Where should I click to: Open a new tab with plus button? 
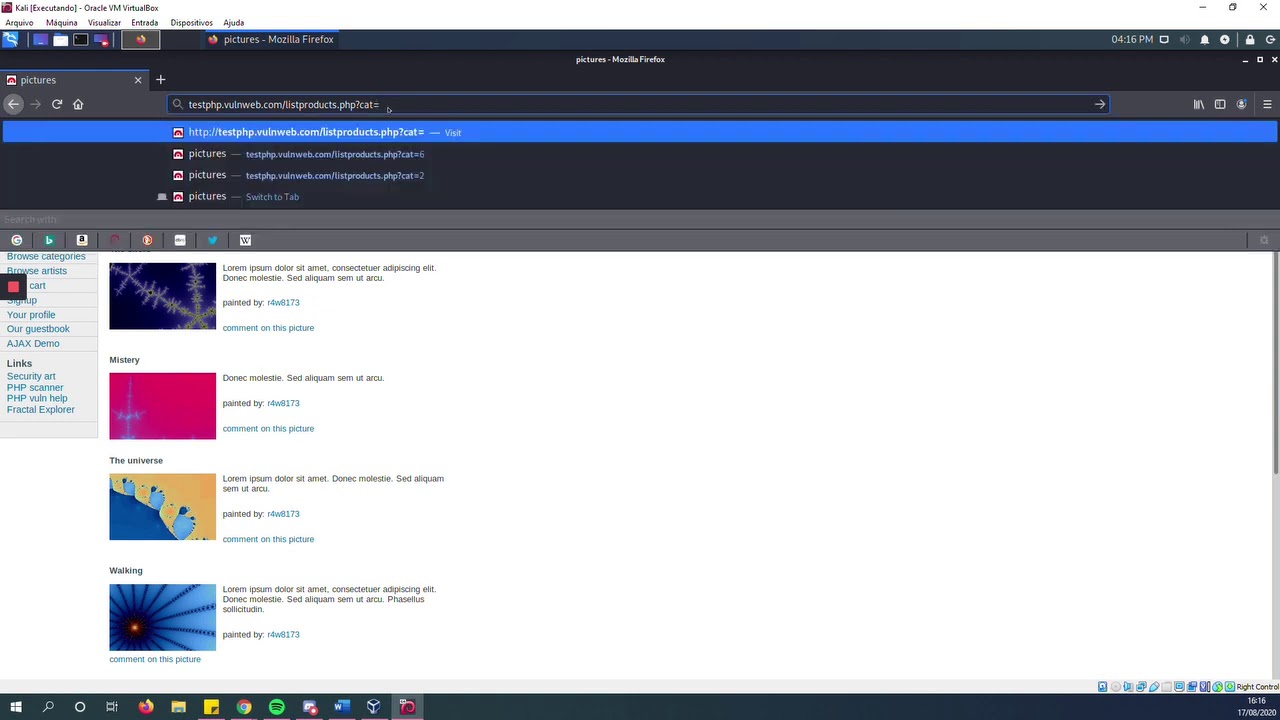click(160, 79)
